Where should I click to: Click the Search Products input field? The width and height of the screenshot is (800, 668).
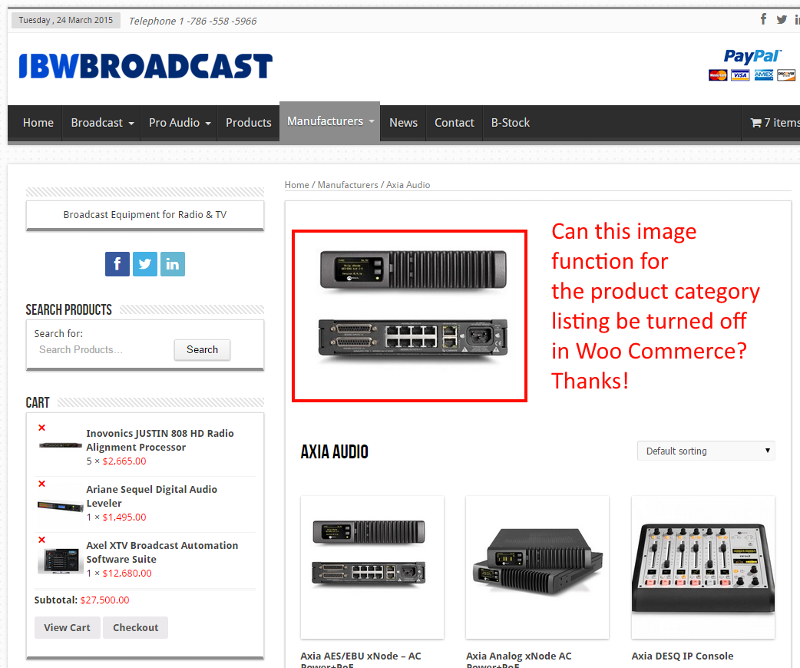tap(102, 350)
